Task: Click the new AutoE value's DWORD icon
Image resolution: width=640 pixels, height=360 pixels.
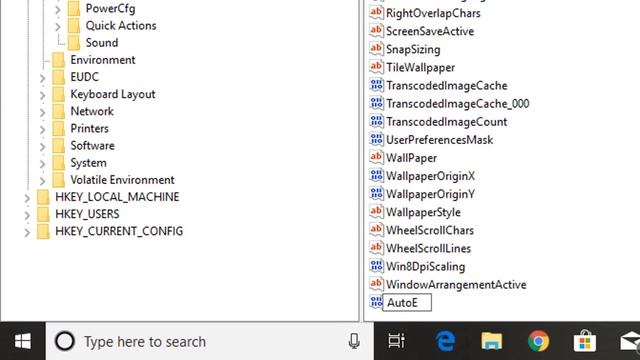Action: [376, 302]
